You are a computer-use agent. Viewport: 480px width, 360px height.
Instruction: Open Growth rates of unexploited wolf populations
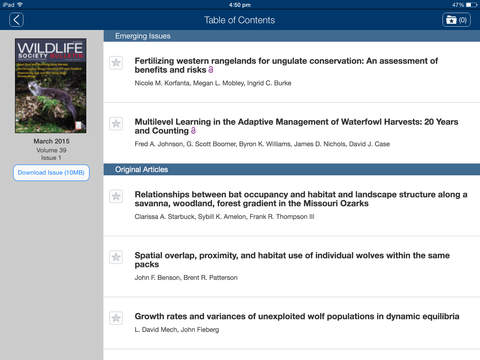[x=297, y=316]
